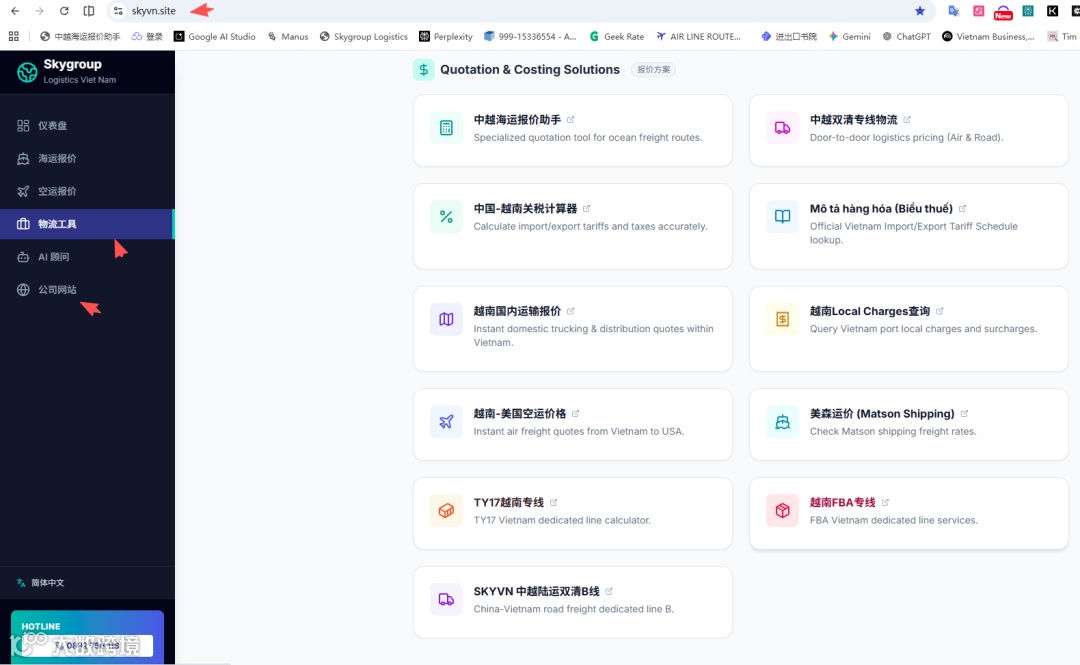1080x665 pixels.
Task: Open Mô tả hàng hóa (Biểu thuế) title
Action: pos(881,209)
